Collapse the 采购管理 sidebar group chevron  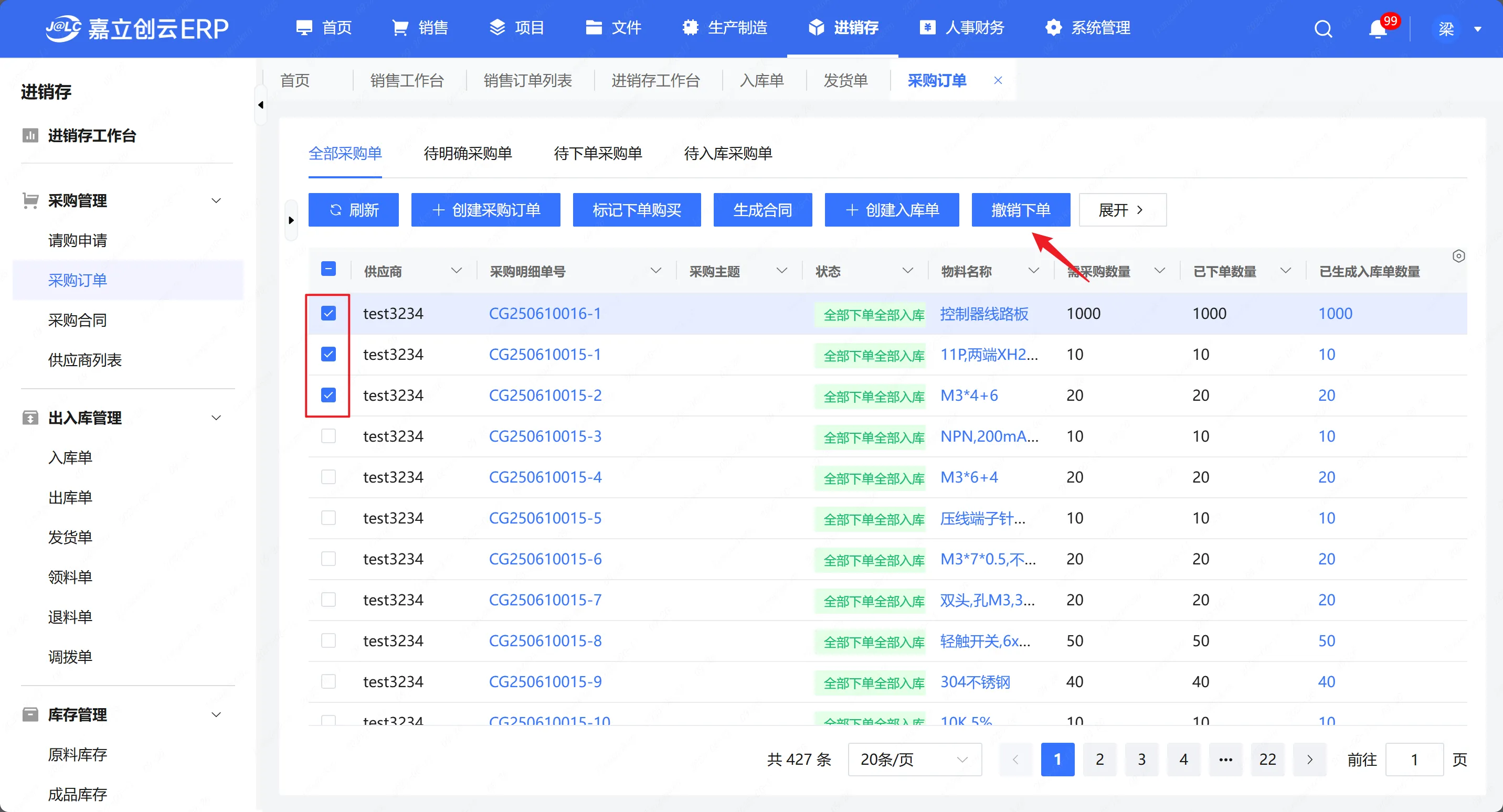point(216,201)
